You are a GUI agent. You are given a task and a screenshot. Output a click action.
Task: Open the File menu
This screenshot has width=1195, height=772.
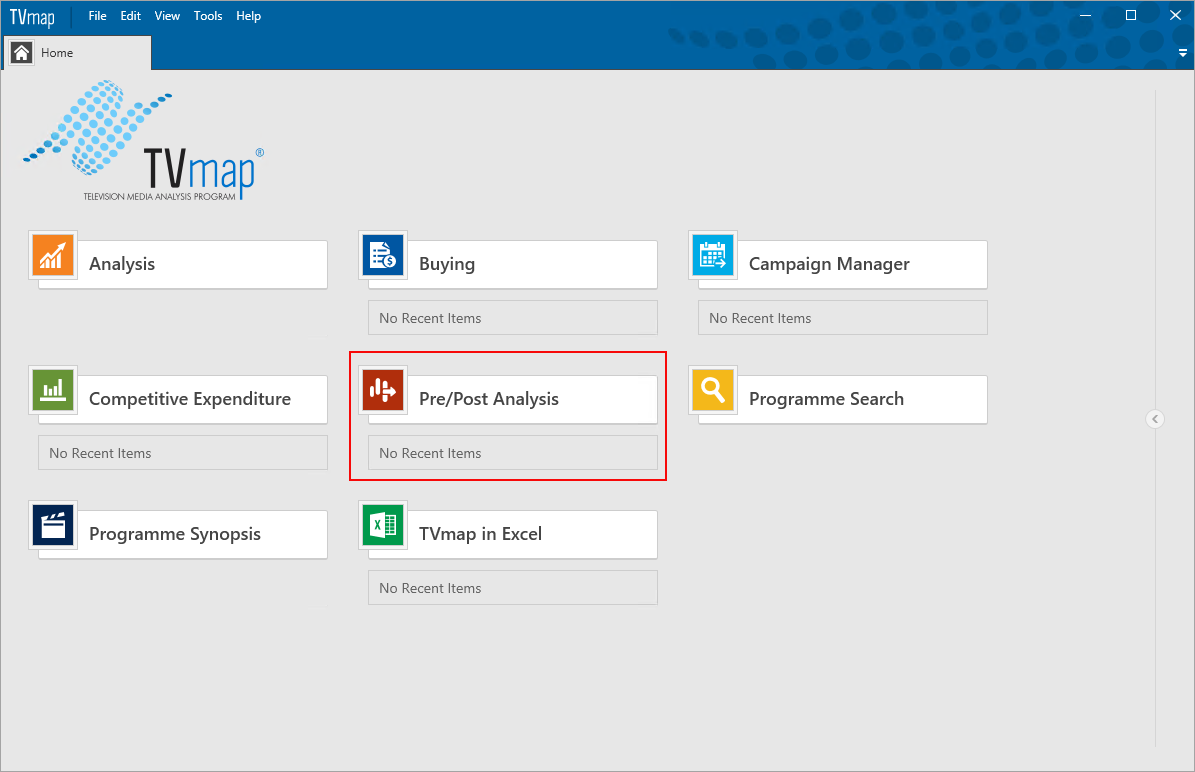(98, 16)
